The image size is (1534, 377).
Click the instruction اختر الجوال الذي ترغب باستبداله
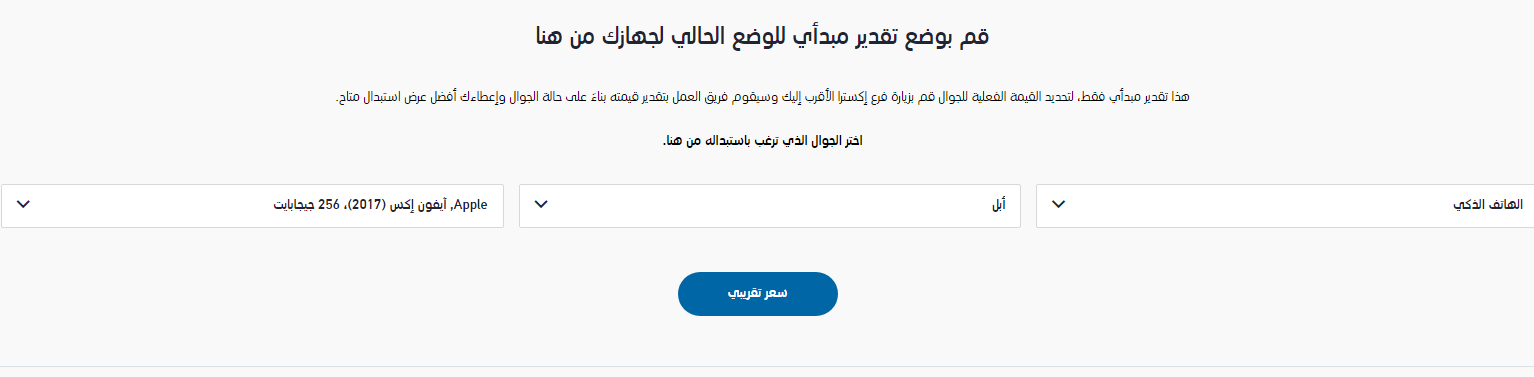[762, 141]
